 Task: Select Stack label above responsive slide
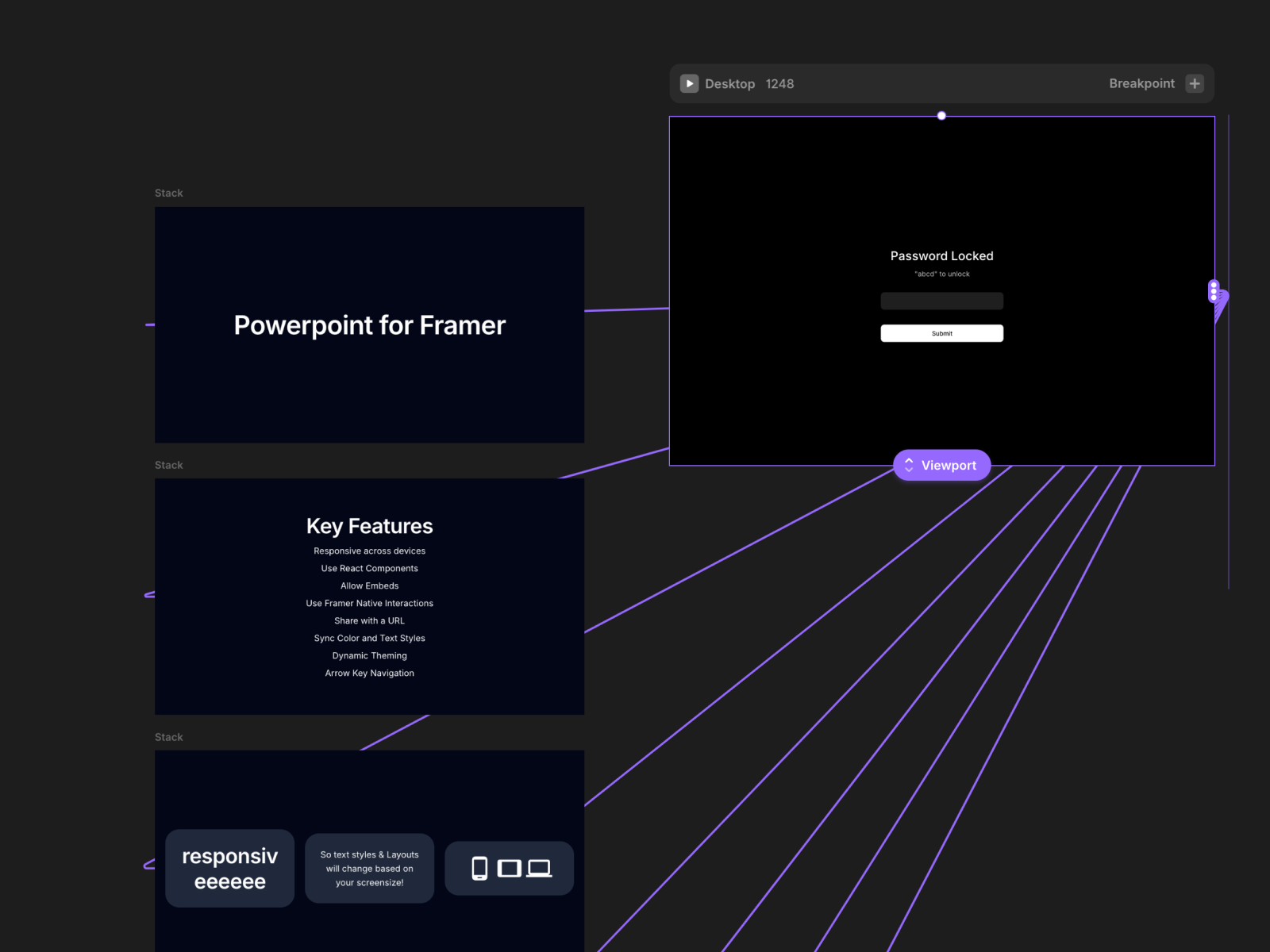coord(168,737)
